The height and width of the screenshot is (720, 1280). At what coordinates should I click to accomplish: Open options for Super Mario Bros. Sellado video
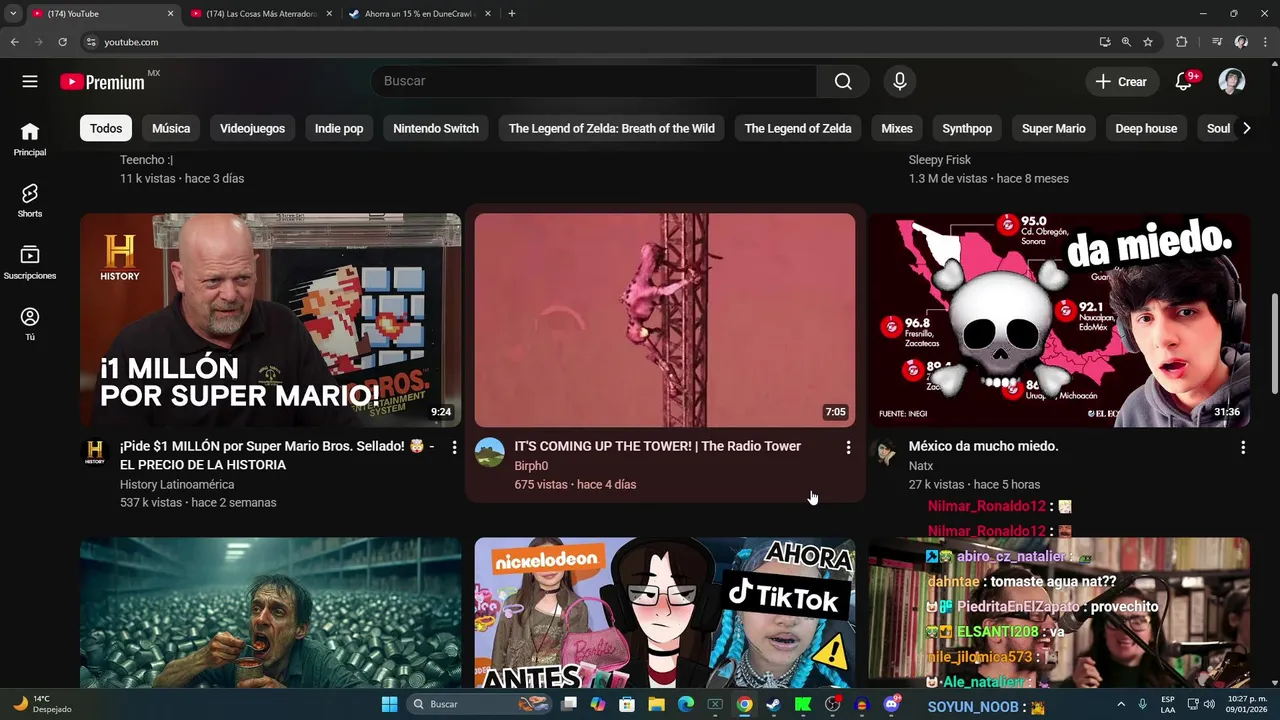454,447
